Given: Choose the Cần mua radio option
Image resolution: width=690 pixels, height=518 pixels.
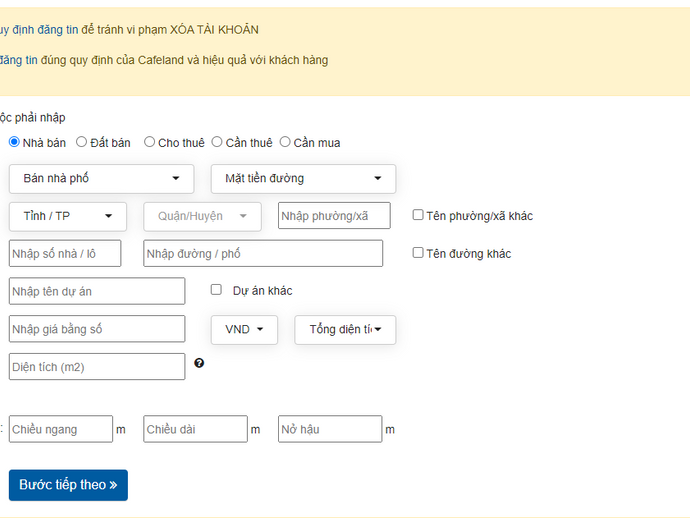Looking at the screenshot, I should 285,142.
